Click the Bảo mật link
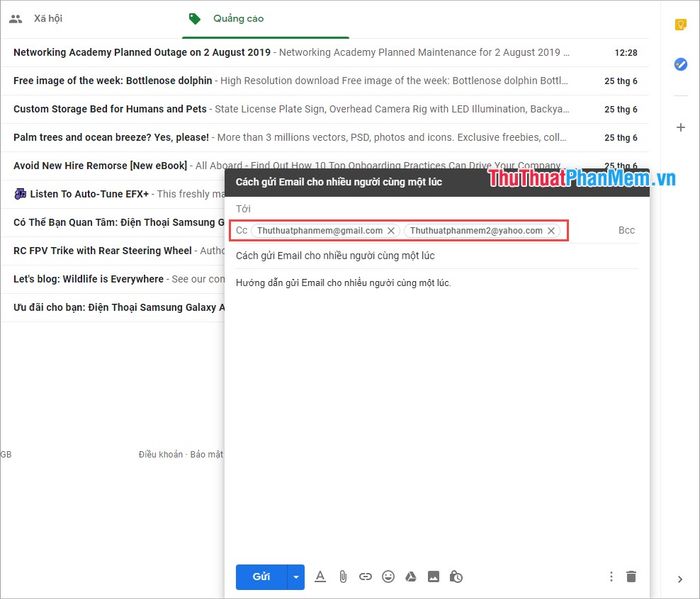700x599 pixels. click(206, 454)
